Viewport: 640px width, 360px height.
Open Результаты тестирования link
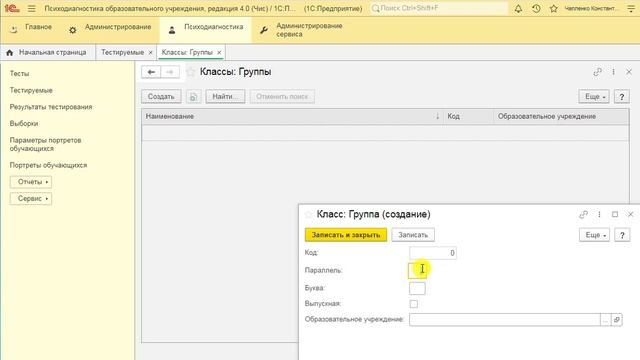click(x=51, y=107)
